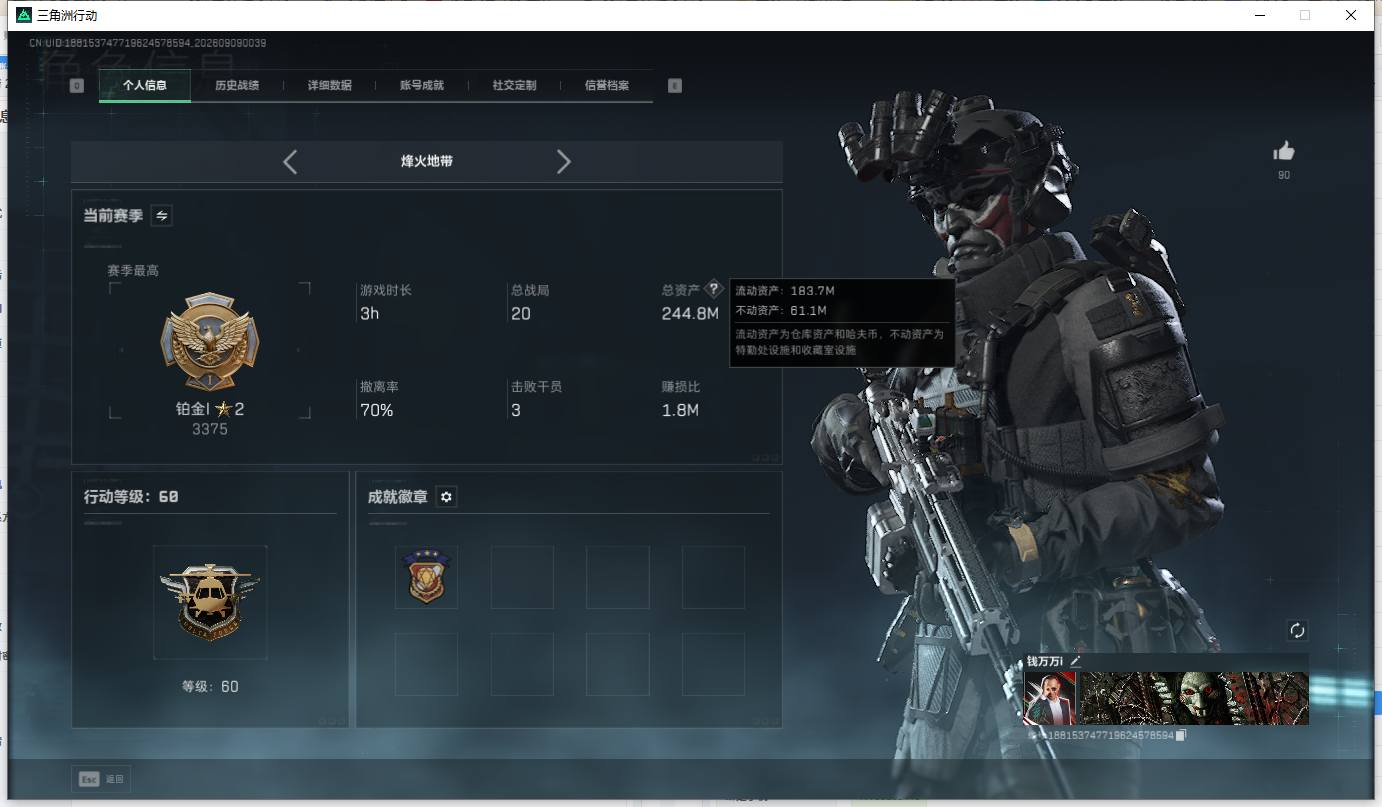Open the 详细数据 tab
Image resolution: width=1382 pixels, height=807 pixels.
[329, 85]
